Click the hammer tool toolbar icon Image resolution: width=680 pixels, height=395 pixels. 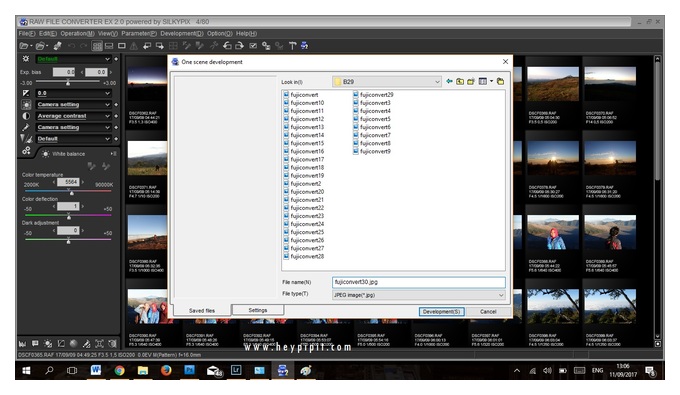[292, 46]
